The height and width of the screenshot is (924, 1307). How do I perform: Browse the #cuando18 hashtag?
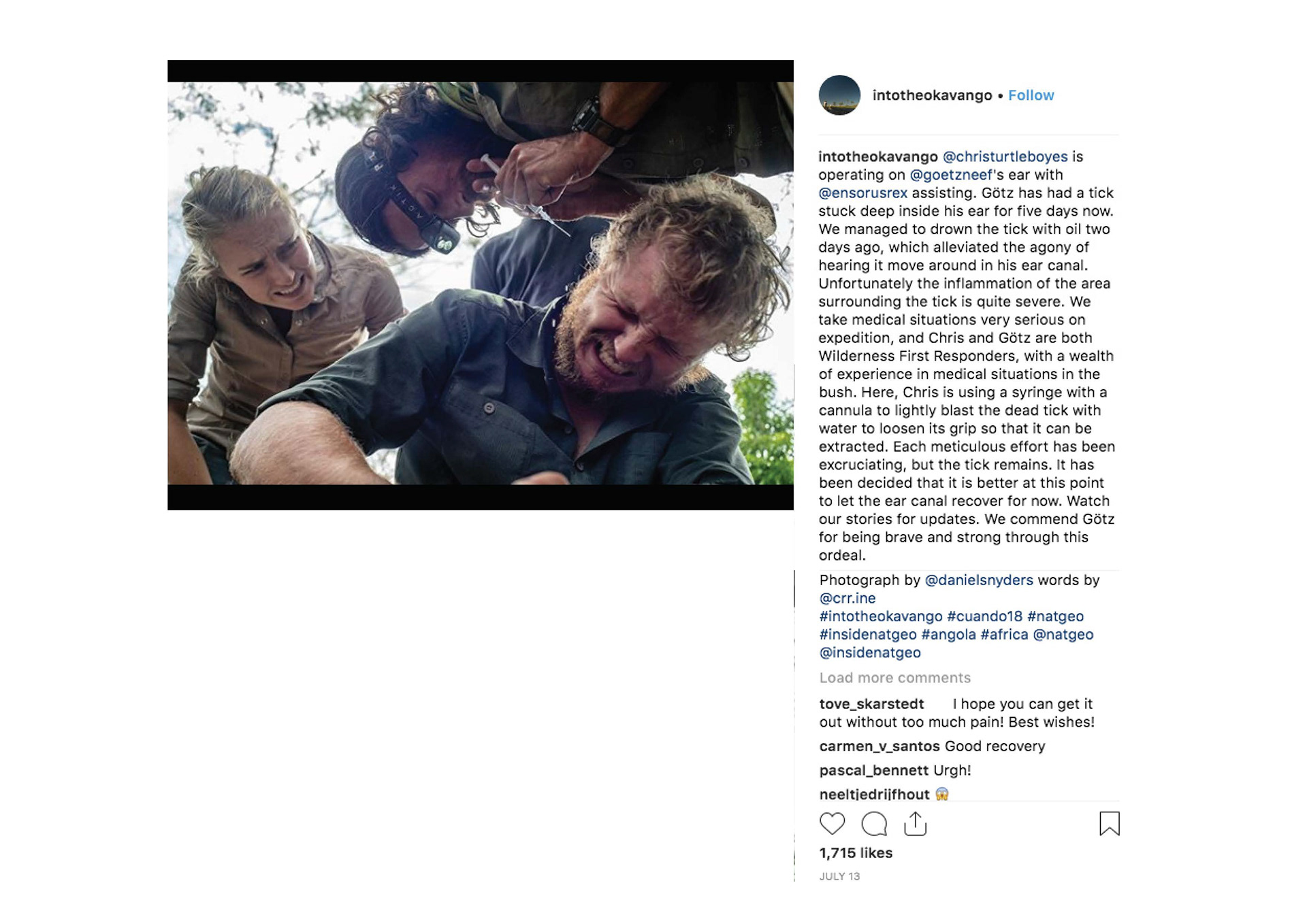coord(984,616)
